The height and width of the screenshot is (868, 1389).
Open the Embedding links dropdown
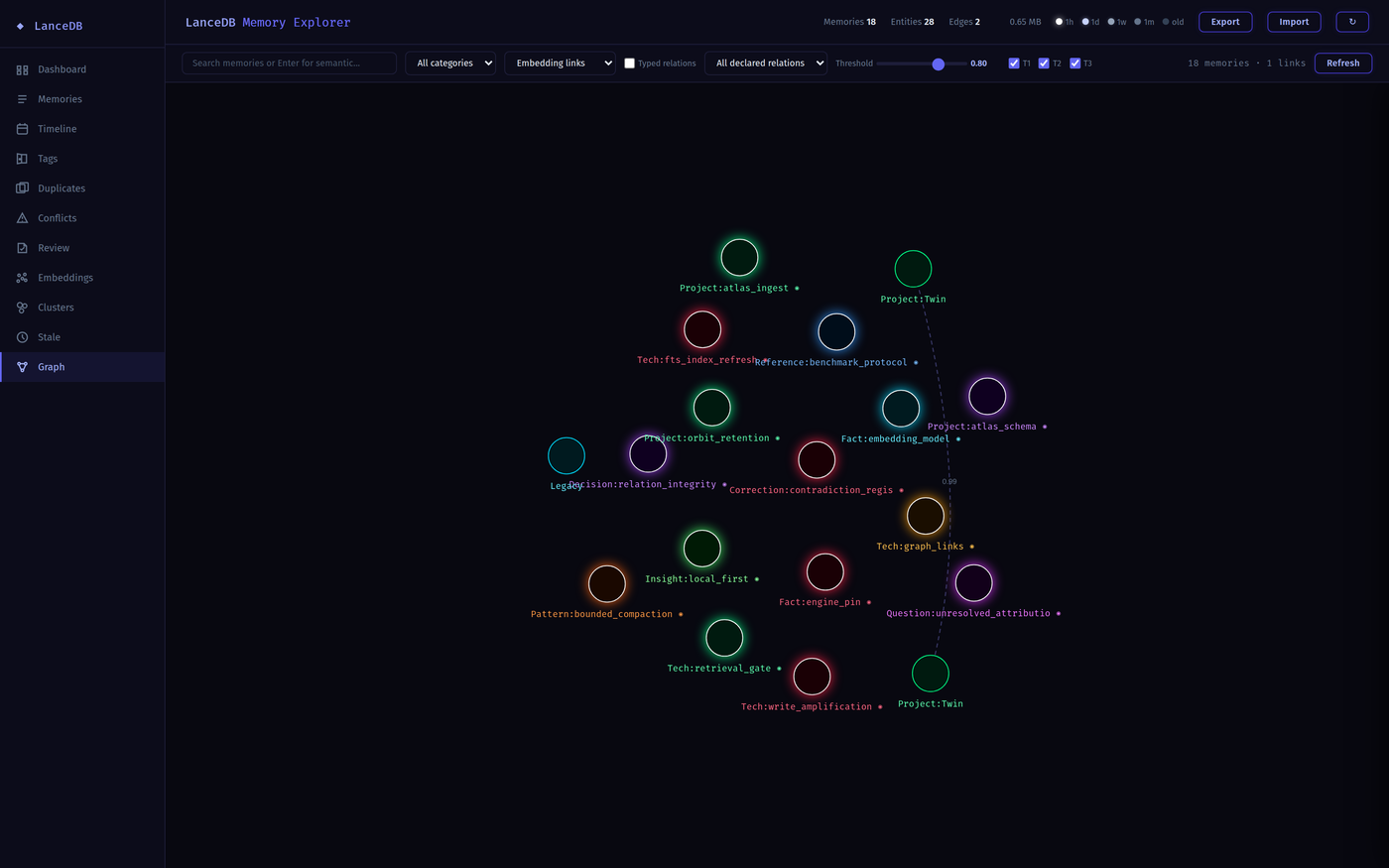pos(560,62)
